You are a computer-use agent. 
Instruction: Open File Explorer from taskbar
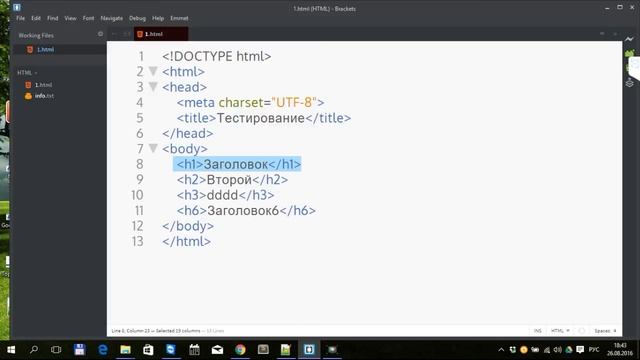click(125, 350)
